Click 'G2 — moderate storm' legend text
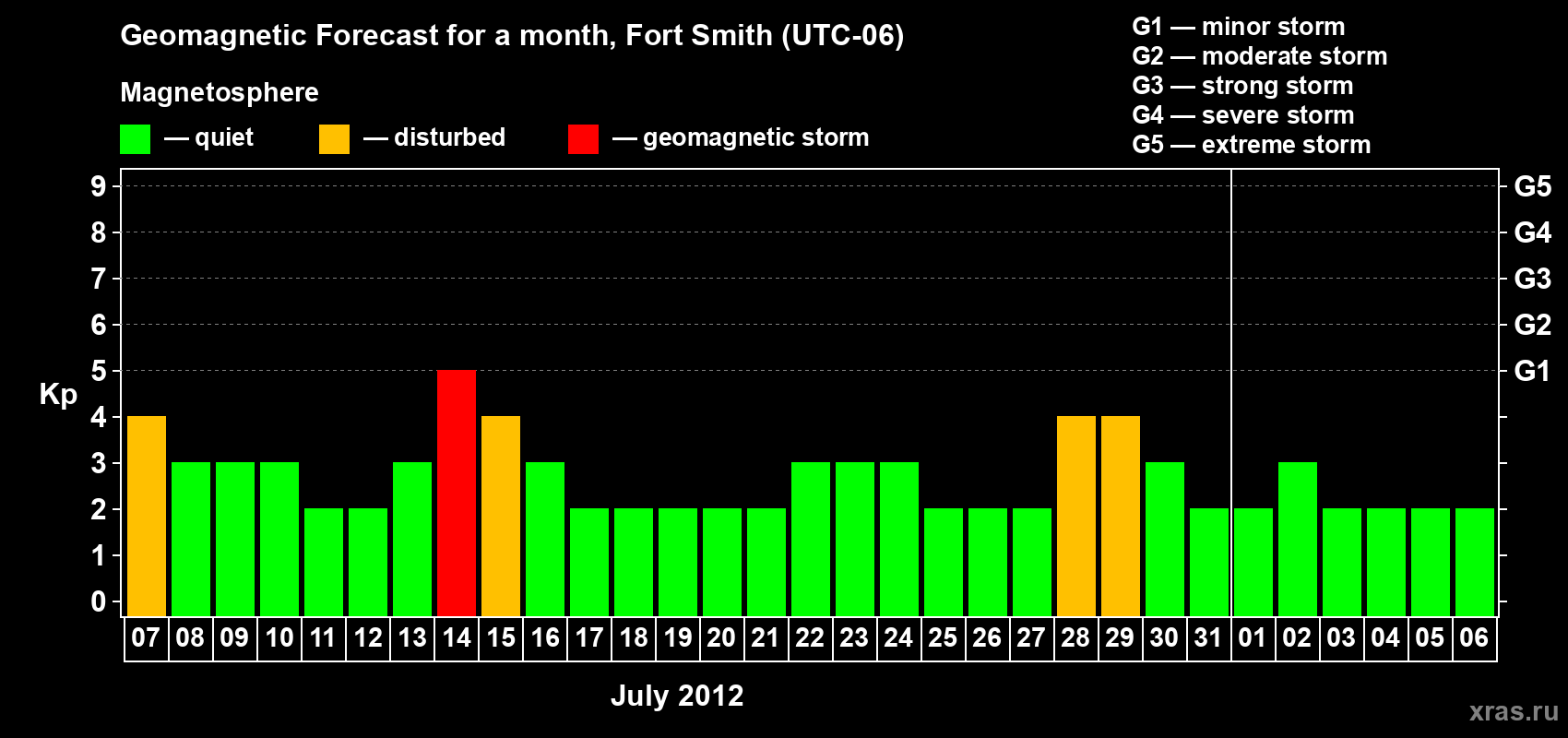The width and height of the screenshot is (1568, 738). pos(1260,56)
